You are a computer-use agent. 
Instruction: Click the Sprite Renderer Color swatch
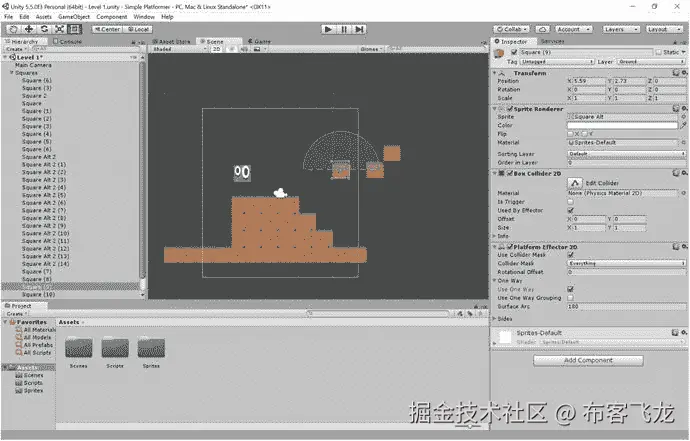(622, 125)
